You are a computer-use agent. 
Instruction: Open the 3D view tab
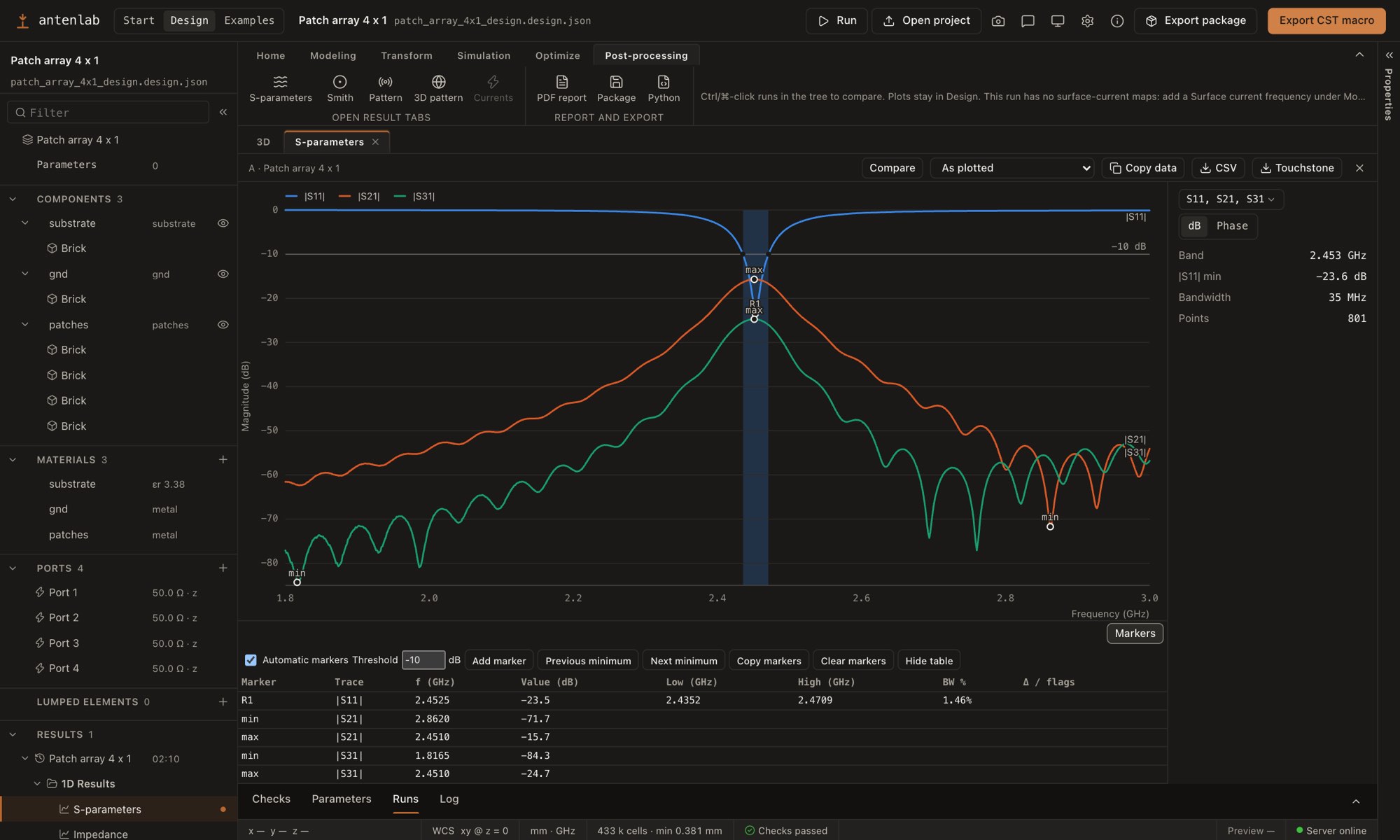[x=263, y=142]
